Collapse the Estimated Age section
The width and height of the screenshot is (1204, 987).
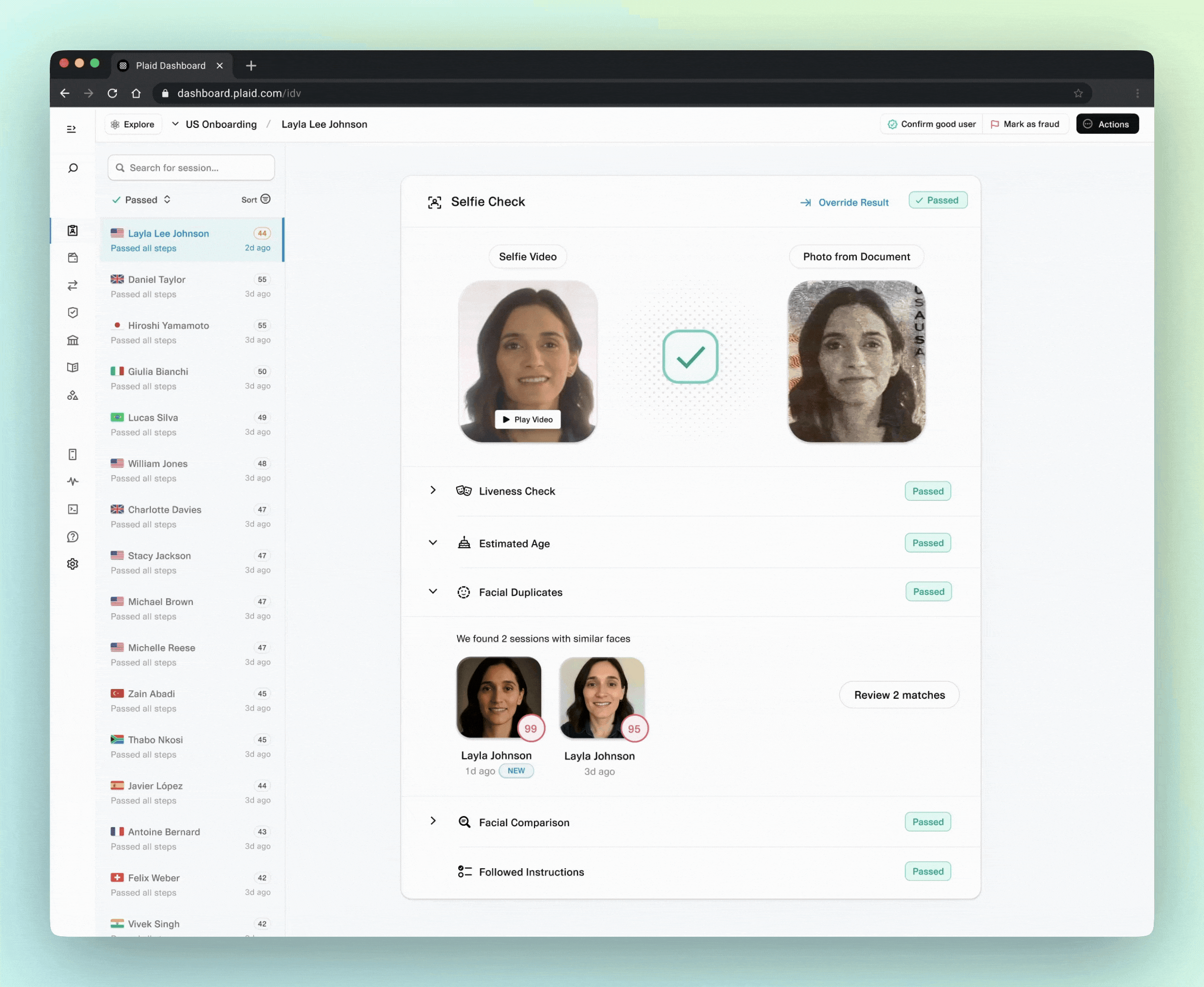(x=433, y=542)
